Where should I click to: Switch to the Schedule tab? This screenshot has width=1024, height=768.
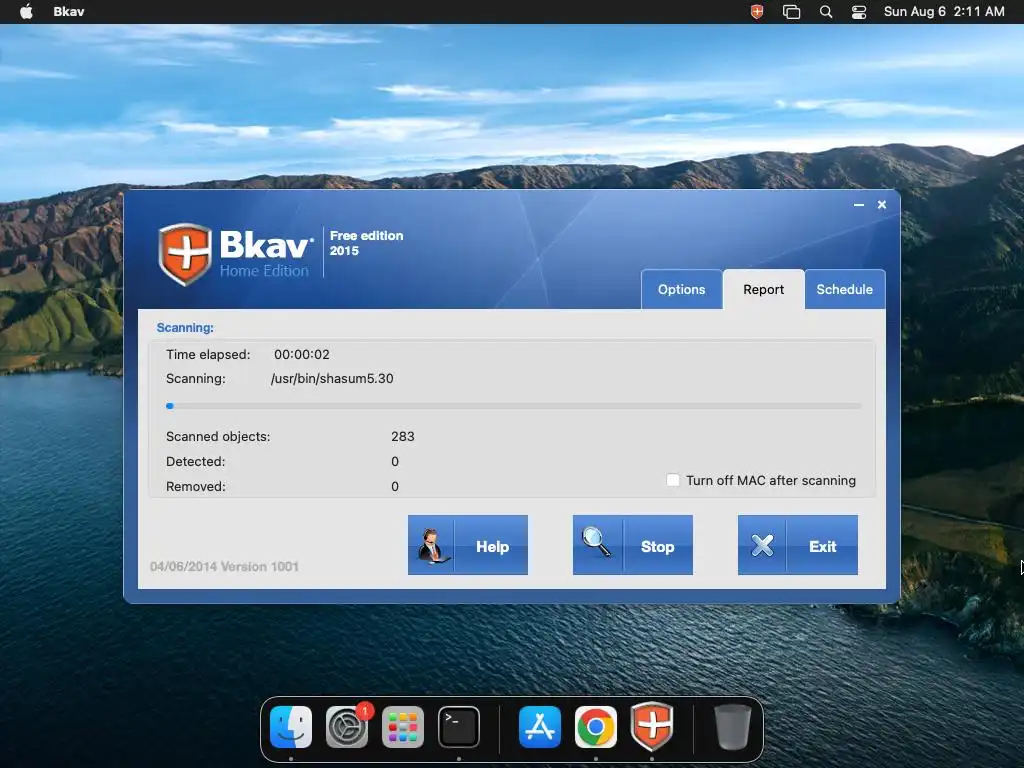(x=844, y=289)
